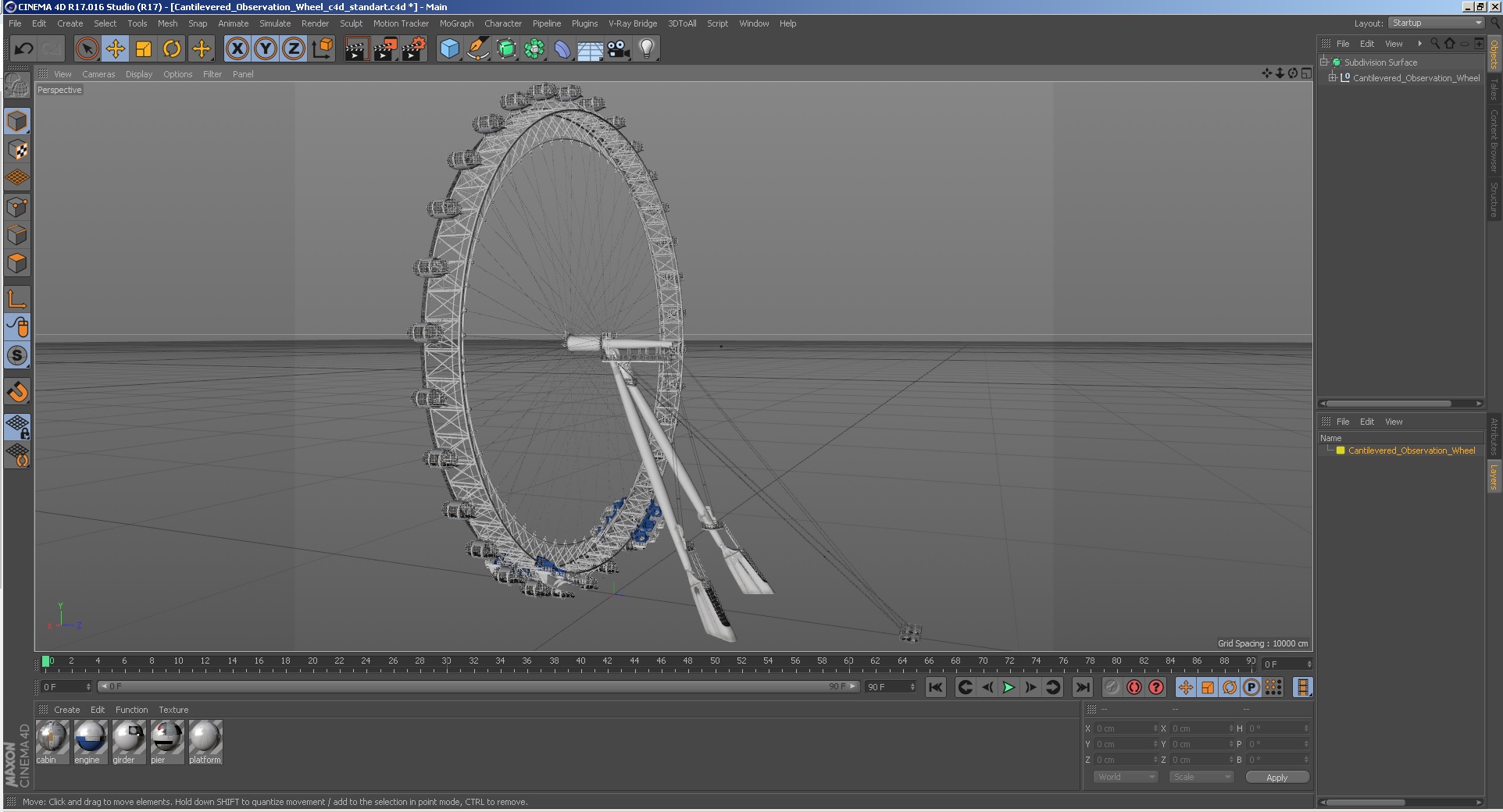The width and height of the screenshot is (1503, 812).
Task: Render the active view
Action: point(356,49)
